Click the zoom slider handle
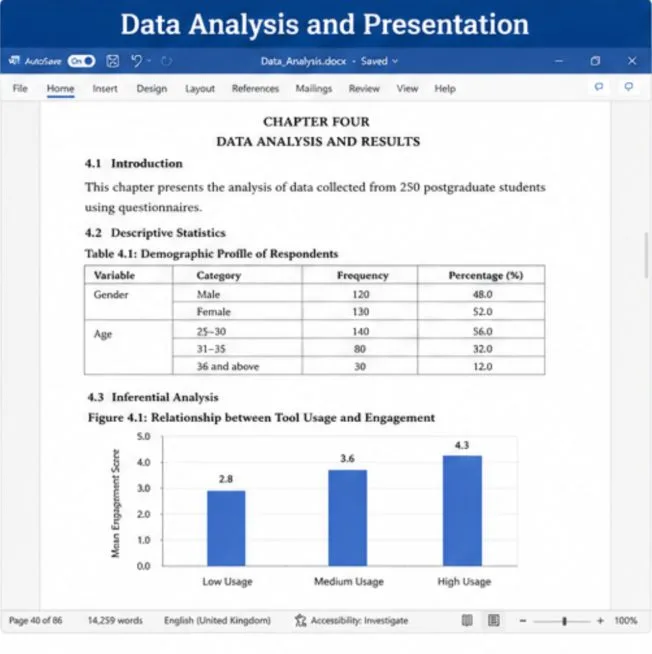Screen dimensions: 652x654 pos(564,621)
